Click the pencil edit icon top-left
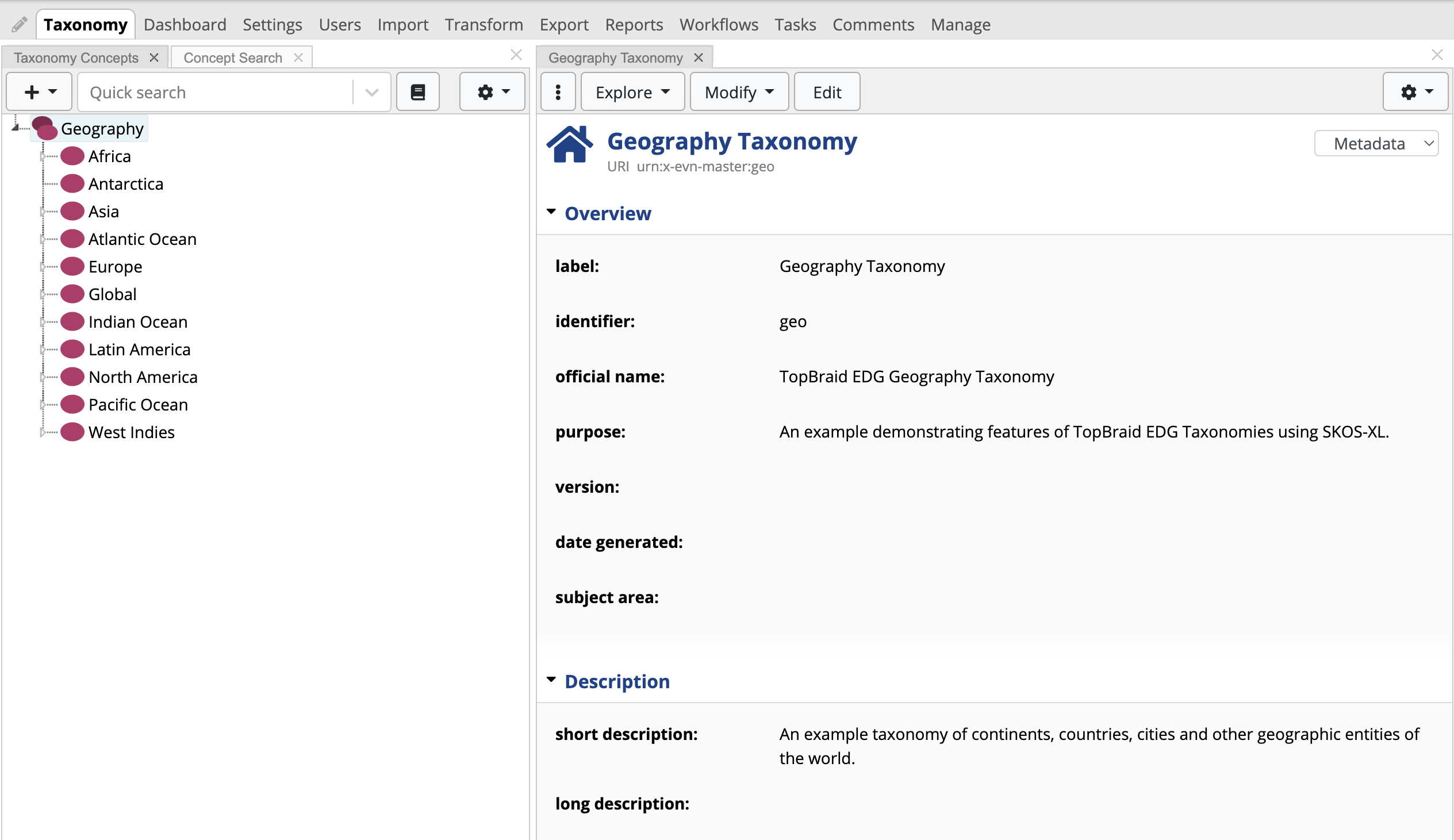 click(x=19, y=24)
